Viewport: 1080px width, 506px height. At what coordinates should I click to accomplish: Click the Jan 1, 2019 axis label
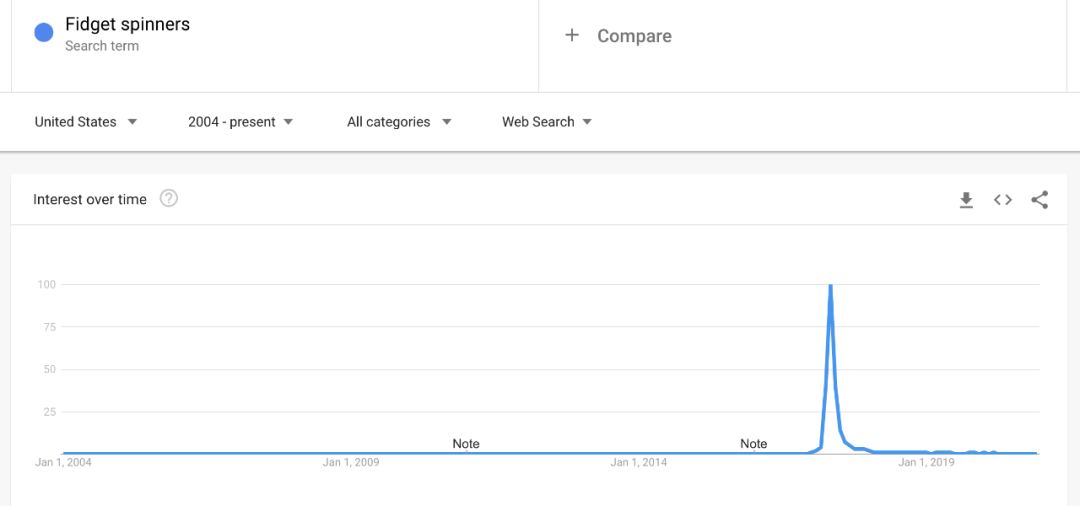(926, 462)
